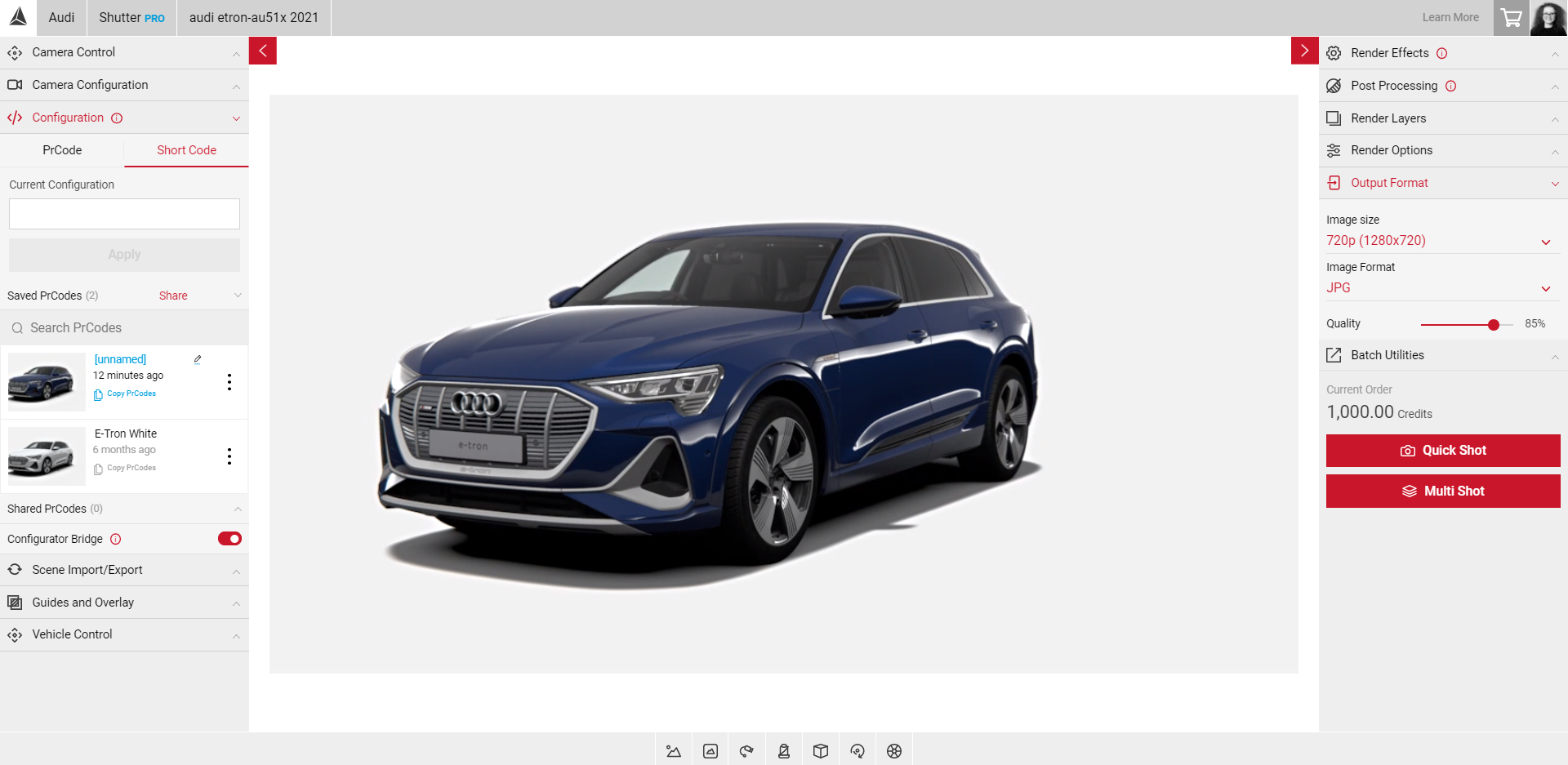The width and height of the screenshot is (1568, 765).
Task: Open the car seat interior icon
Action: [784, 751]
